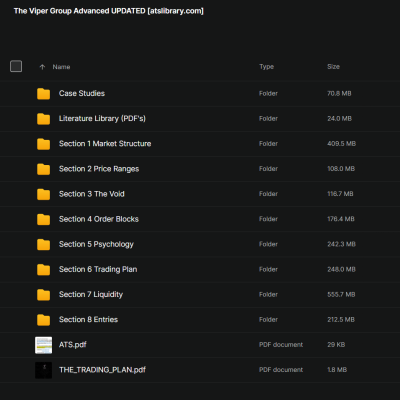Click the 'Section 8 Entries' name
Image resolution: width=400 pixels, height=400 pixels.
(x=88, y=320)
